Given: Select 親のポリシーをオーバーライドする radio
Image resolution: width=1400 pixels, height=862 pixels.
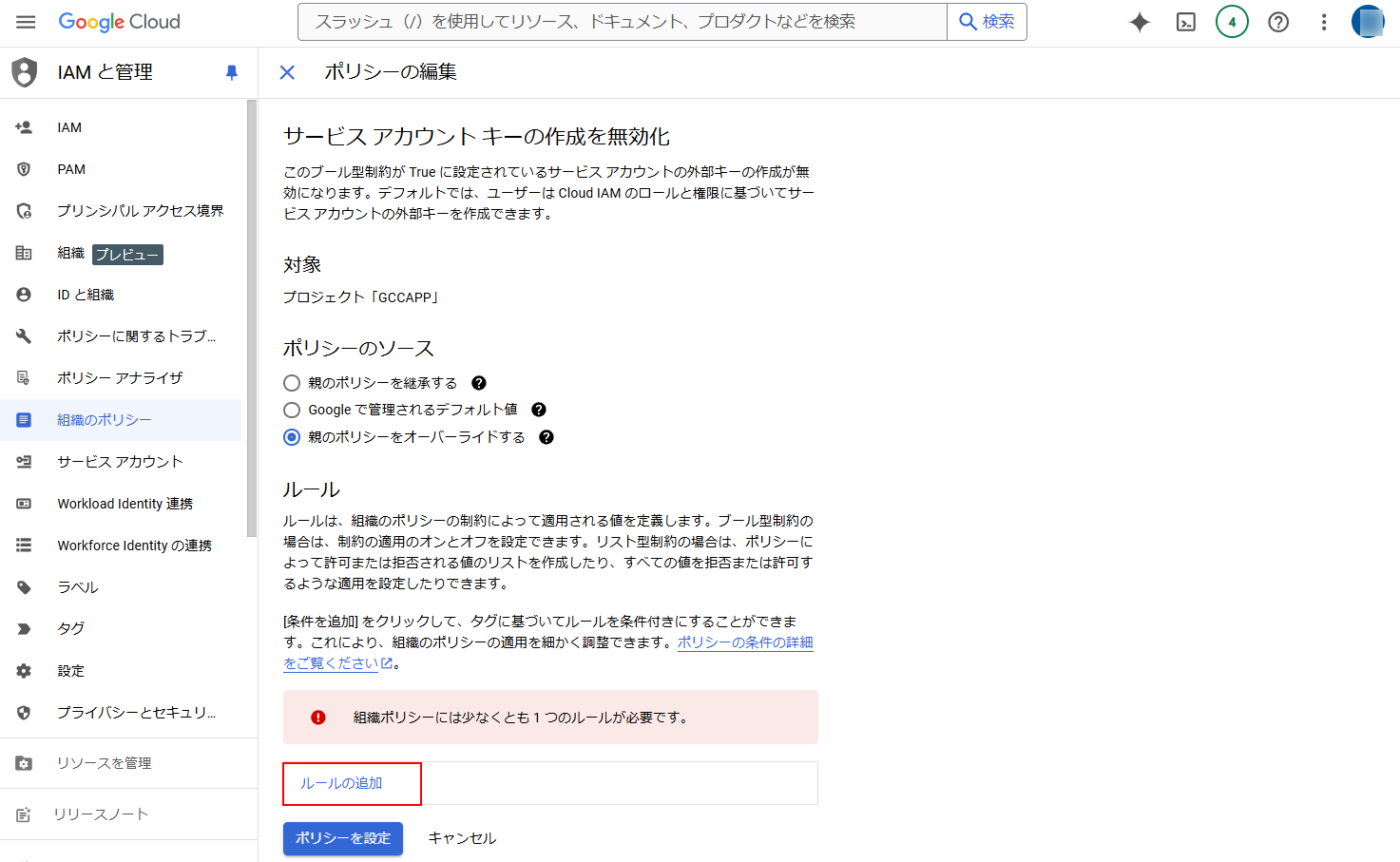Looking at the screenshot, I should pyautogui.click(x=292, y=437).
